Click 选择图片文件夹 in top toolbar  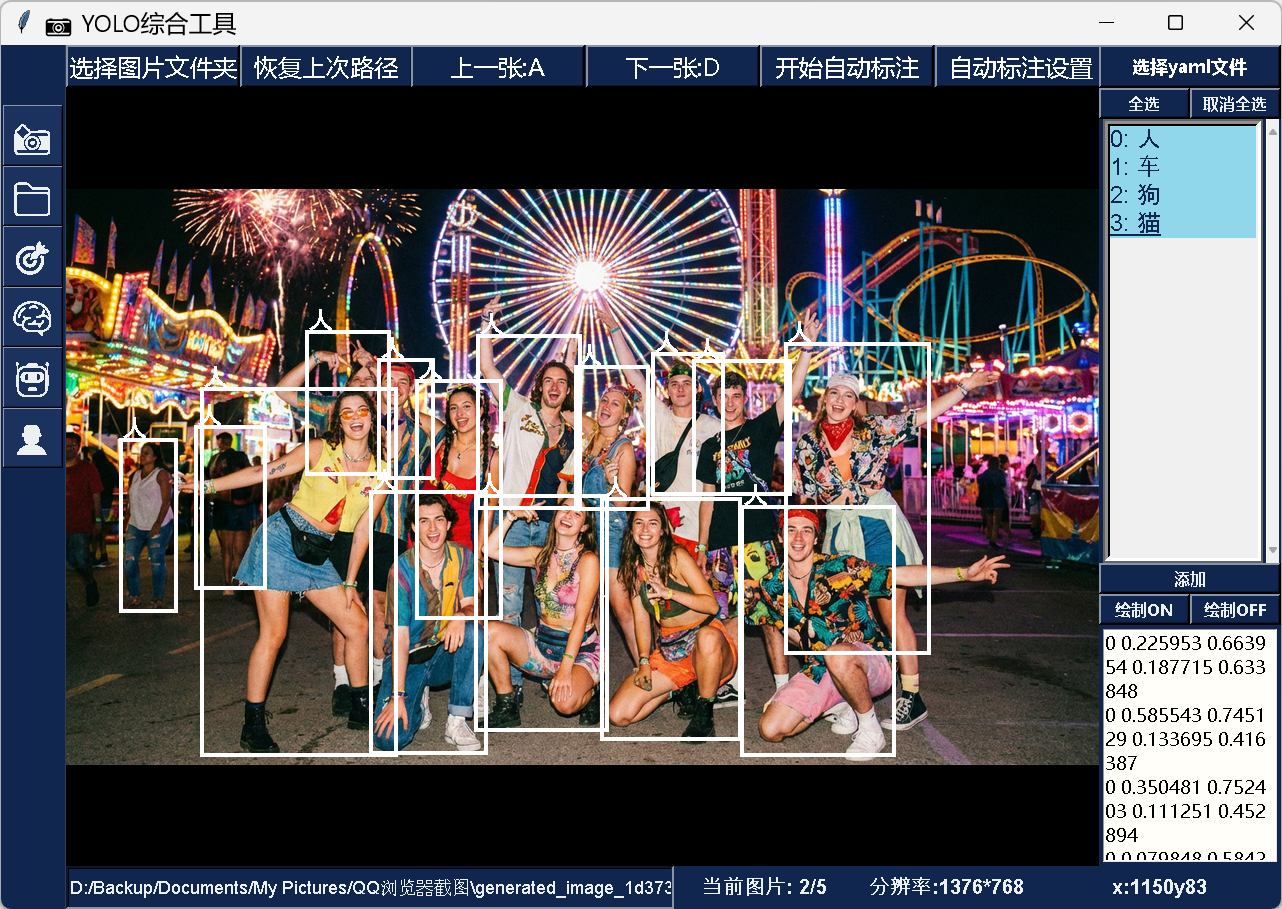click(153, 68)
